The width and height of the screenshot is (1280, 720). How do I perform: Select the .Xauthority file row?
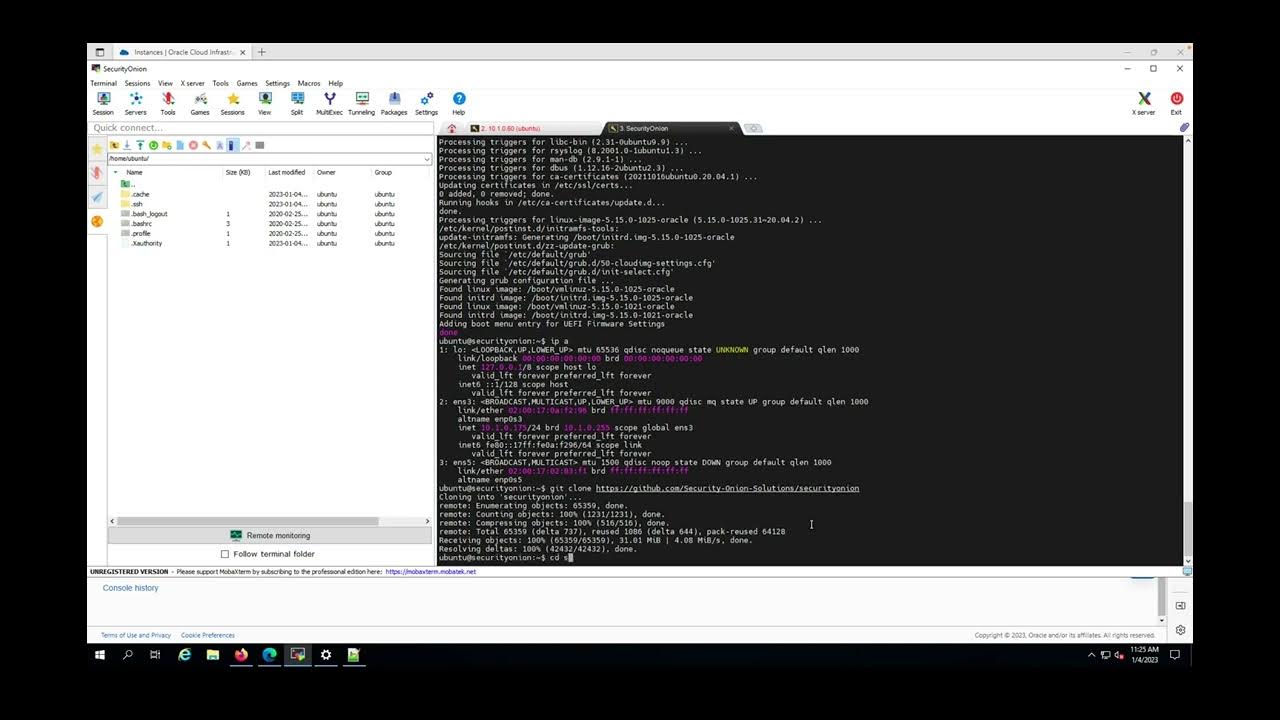coord(270,243)
